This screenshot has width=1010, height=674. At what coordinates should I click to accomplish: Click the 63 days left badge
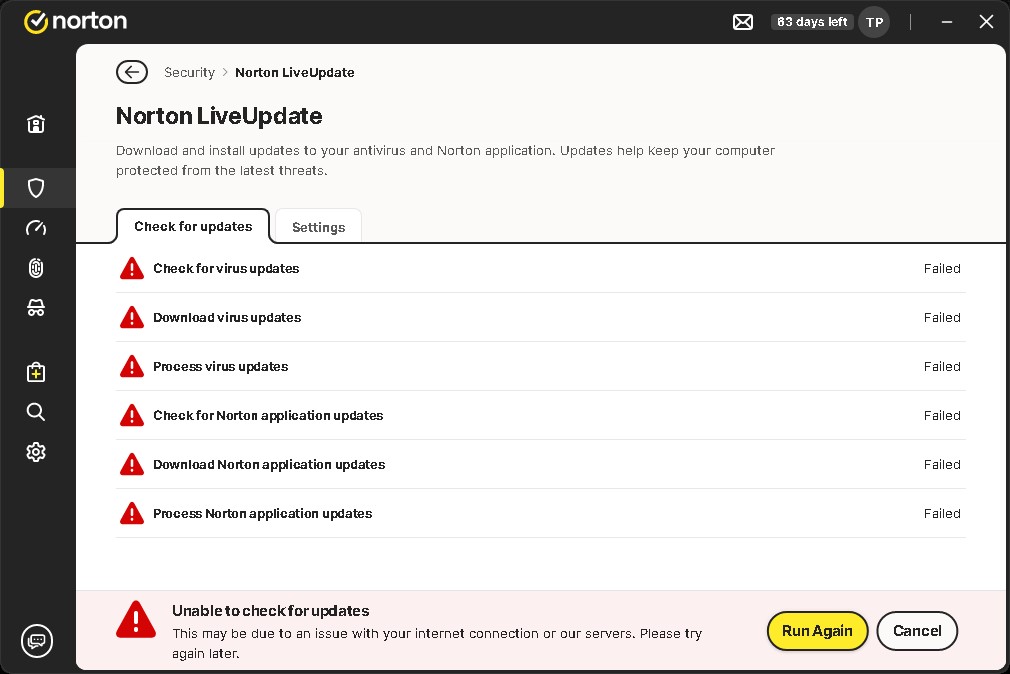click(812, 22)
